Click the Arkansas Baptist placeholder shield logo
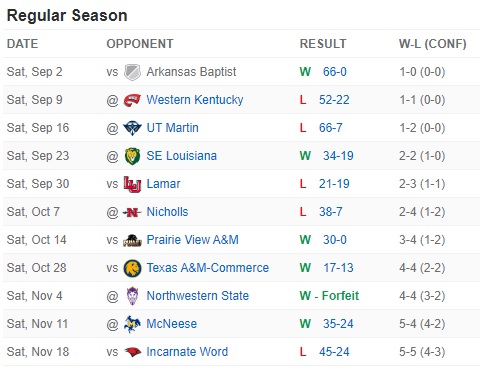Viewport: 480px width, 371px height. [x=132, y=72]
